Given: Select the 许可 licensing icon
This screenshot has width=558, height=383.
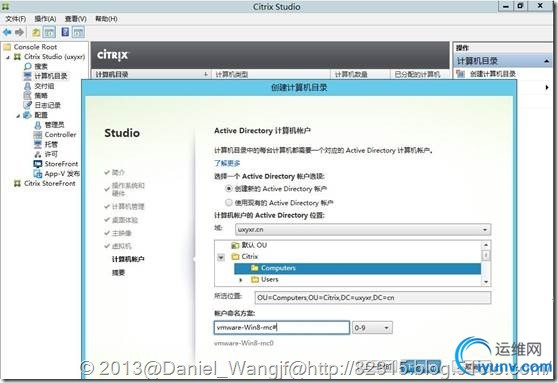Looking at the screenshot, I should point(38,154).
